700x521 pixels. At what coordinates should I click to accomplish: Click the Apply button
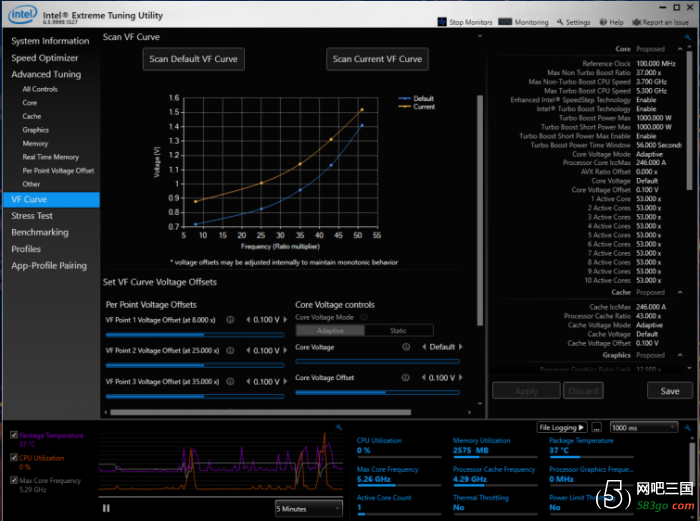click(x=526, y=391)
